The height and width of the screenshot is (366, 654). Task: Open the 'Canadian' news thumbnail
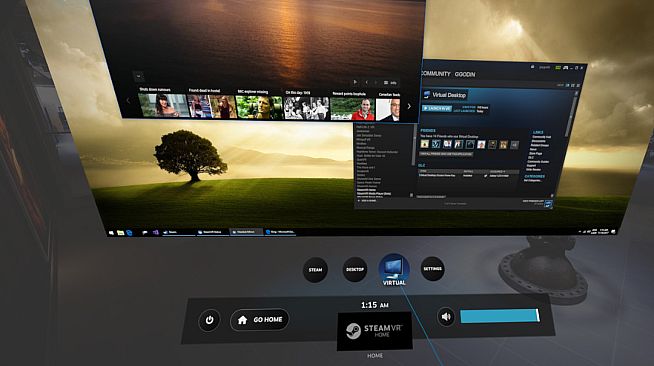coord(388,110)
